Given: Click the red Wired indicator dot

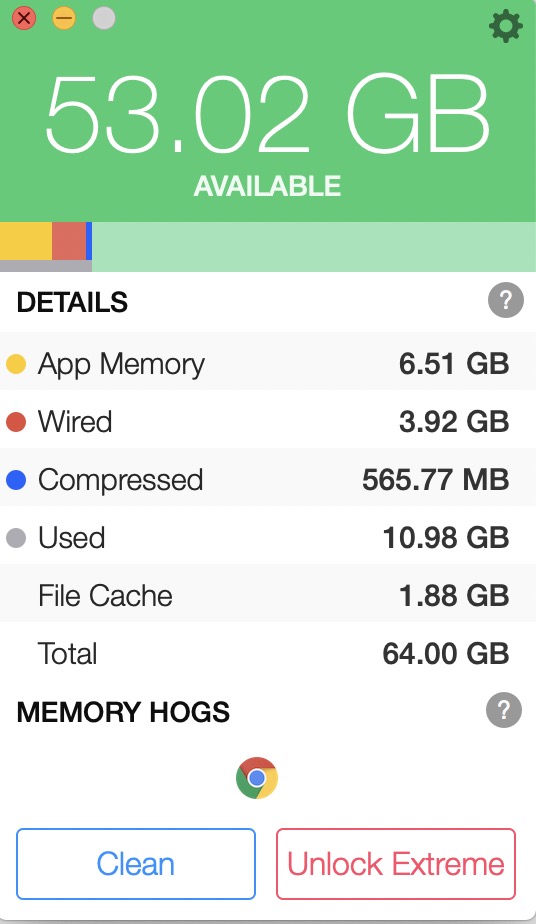Looking at the screenshot, I should coord(16,422).
